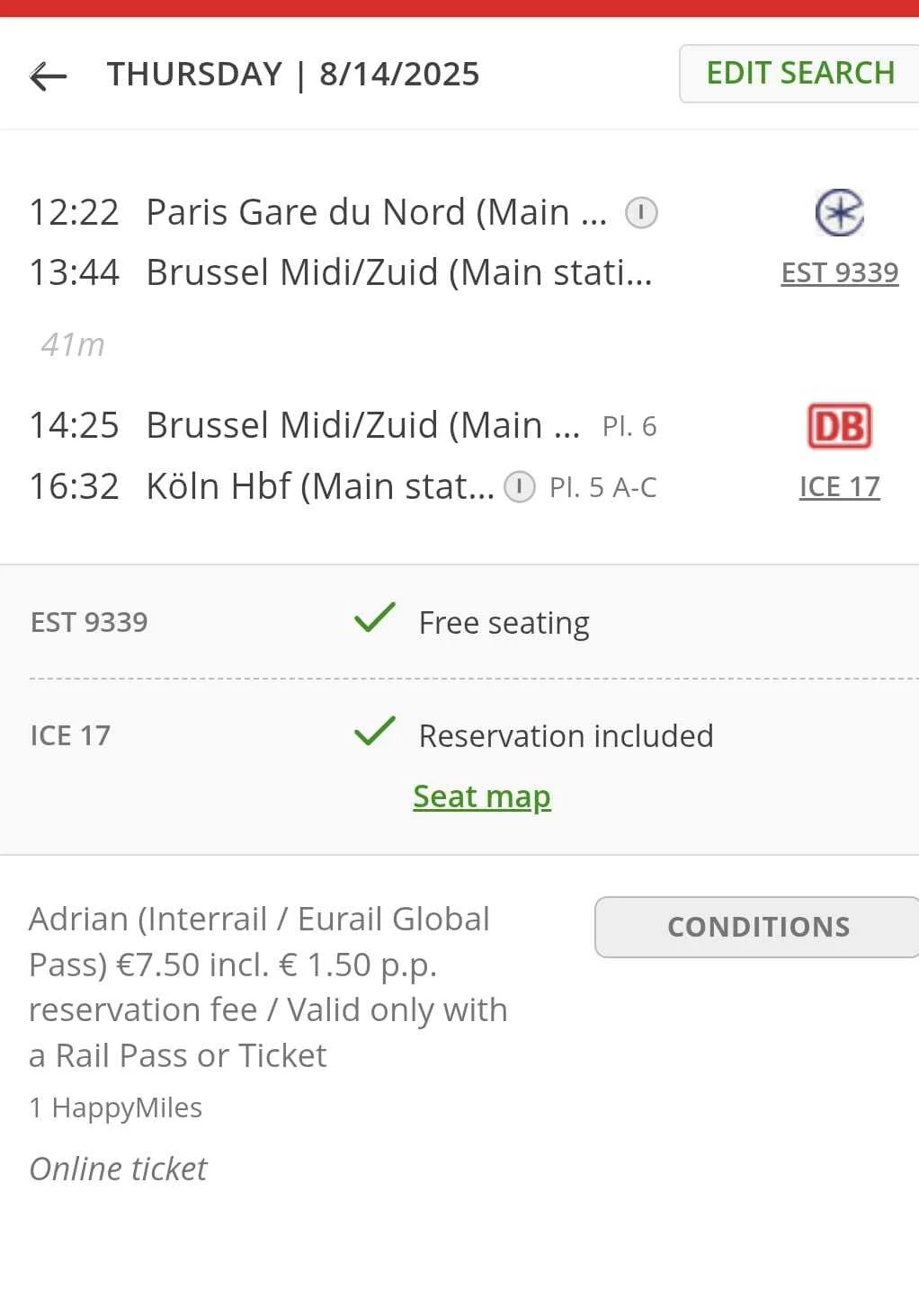Viewport: 919px width, 1316px height.
Task: Tap the Online ticket text
Action: 118,1169
